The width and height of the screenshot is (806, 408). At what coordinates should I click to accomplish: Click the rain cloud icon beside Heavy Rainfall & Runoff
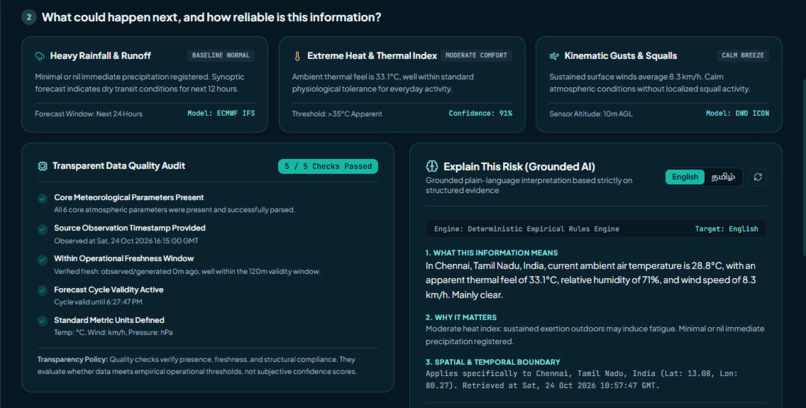(40, 56)
